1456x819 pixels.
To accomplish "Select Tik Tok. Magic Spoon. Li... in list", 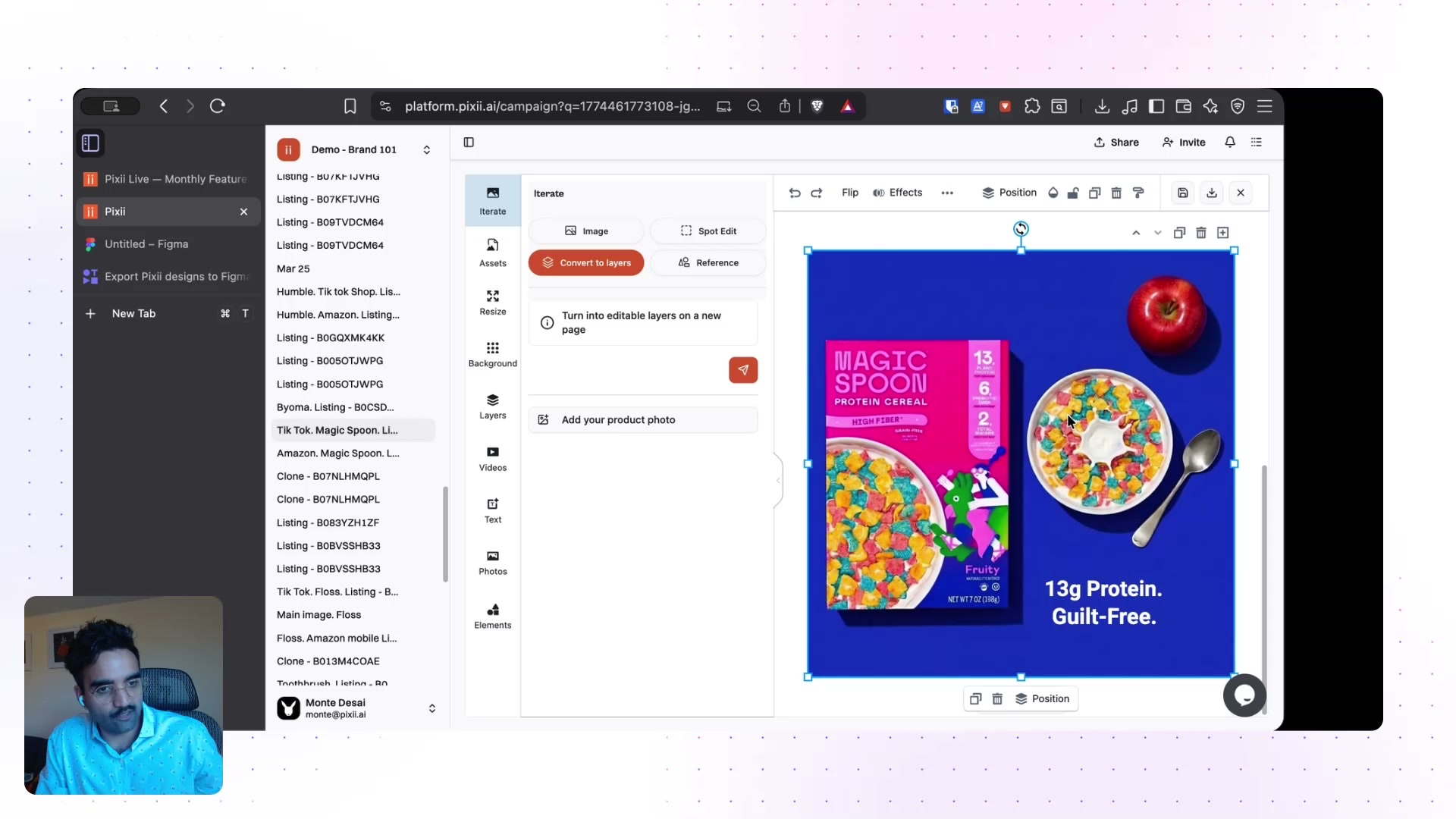I will pos(353,431).
